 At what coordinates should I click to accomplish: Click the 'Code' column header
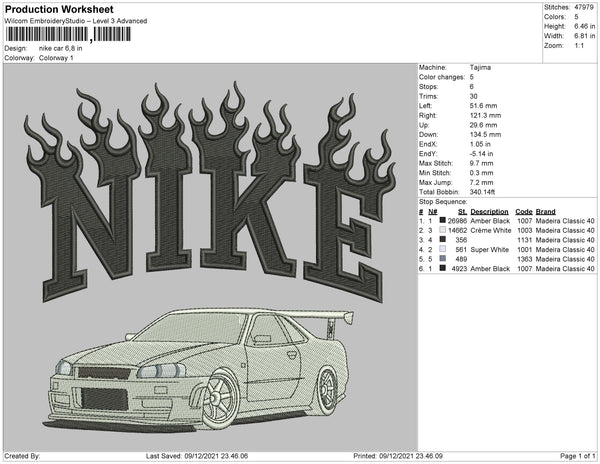523,212
